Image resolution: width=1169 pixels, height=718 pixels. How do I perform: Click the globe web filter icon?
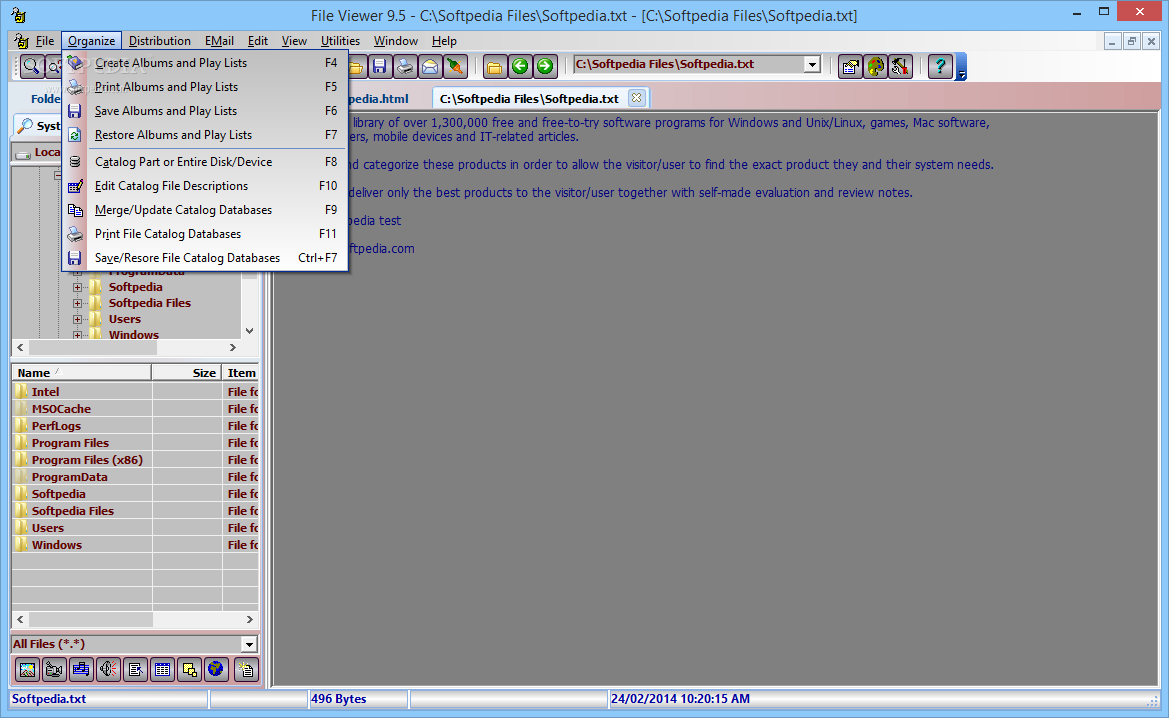pos(216,670)
